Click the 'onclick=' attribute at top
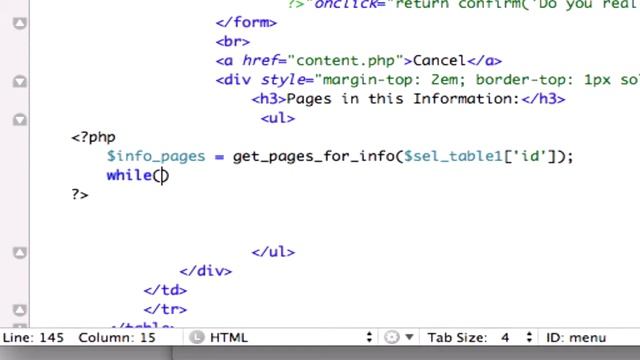640x360 pixels. pyautogui.click(x=349, y=4)
